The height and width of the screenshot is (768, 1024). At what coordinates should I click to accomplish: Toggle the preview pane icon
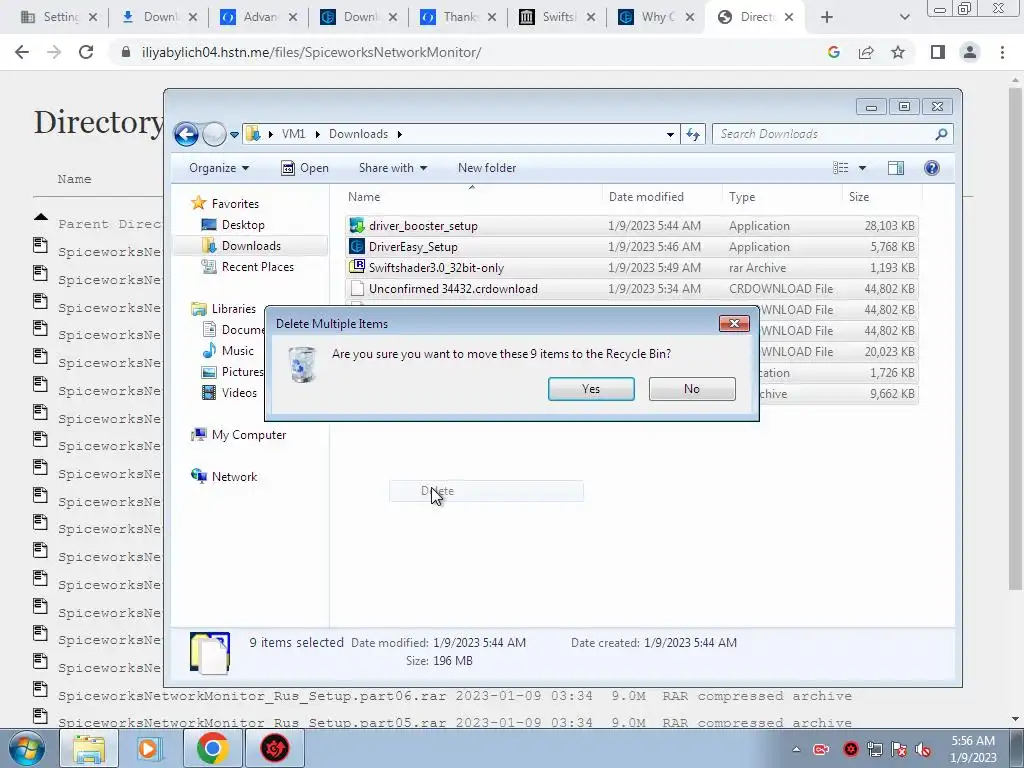(896, 168)
